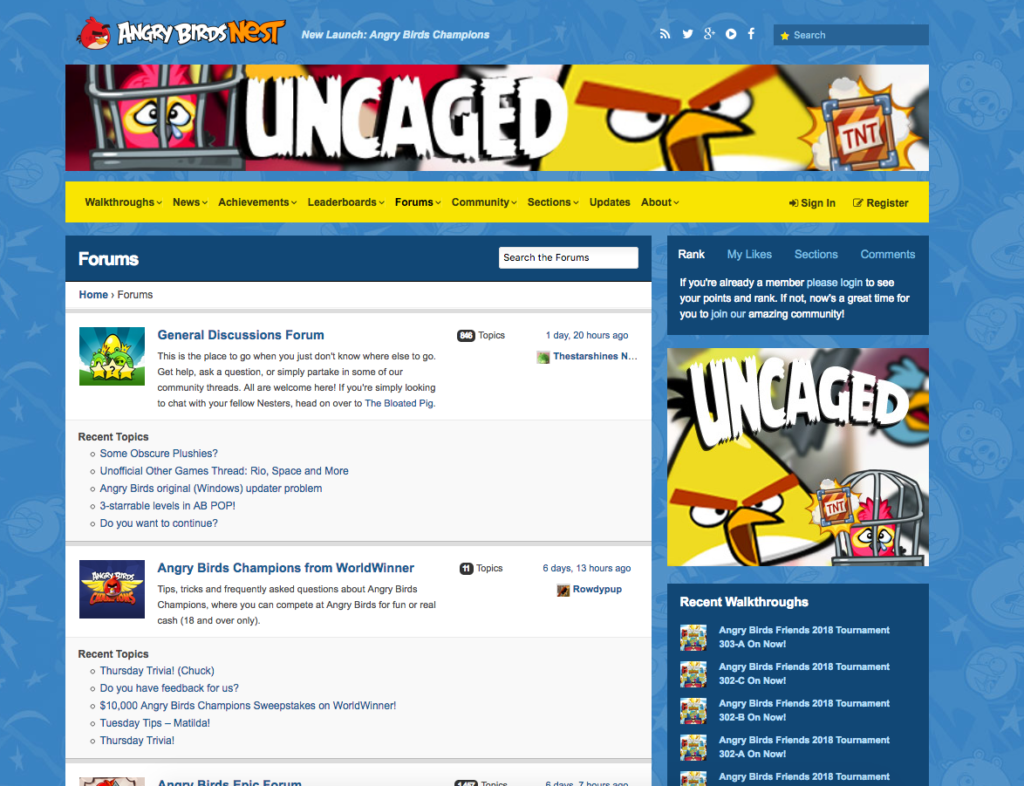Open the site's RSS feed icon
This screenshot has height=786, width=1024.
point(665,33)
